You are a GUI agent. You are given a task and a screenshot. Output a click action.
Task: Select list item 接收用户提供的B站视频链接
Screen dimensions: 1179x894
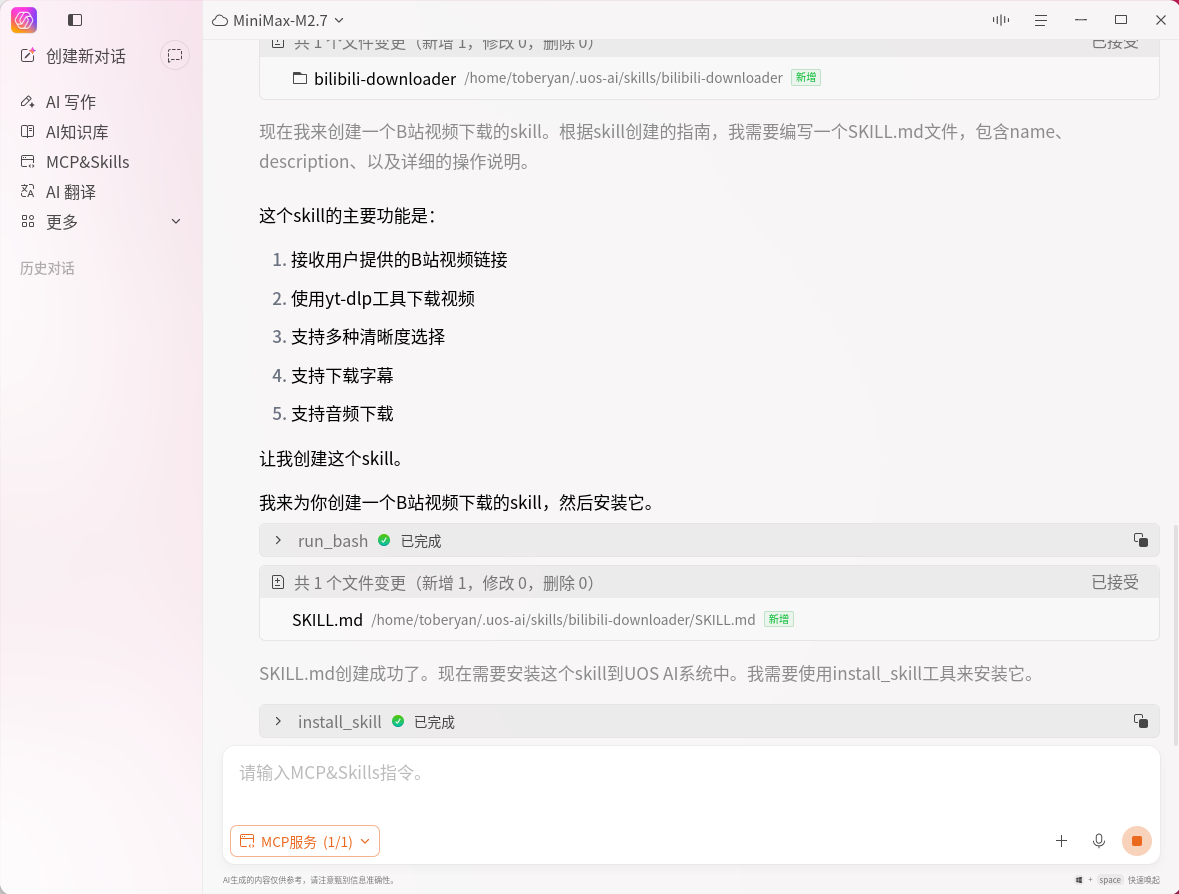[399, 260]
